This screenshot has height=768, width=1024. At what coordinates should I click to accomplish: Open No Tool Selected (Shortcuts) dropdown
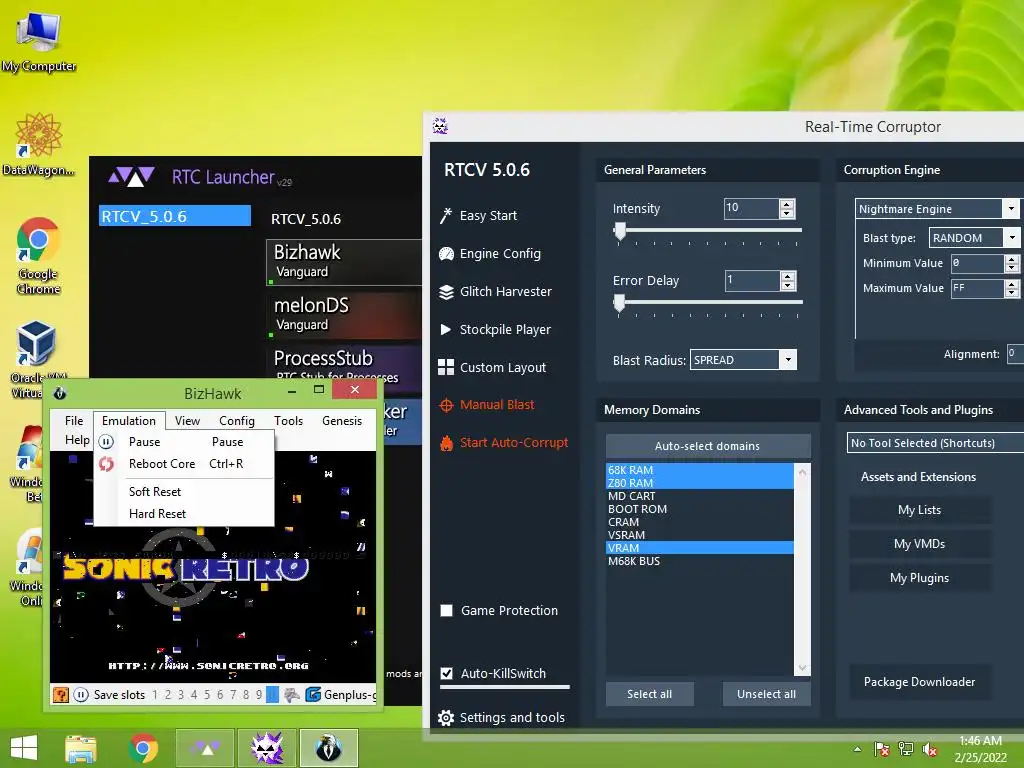coord(935,443)
